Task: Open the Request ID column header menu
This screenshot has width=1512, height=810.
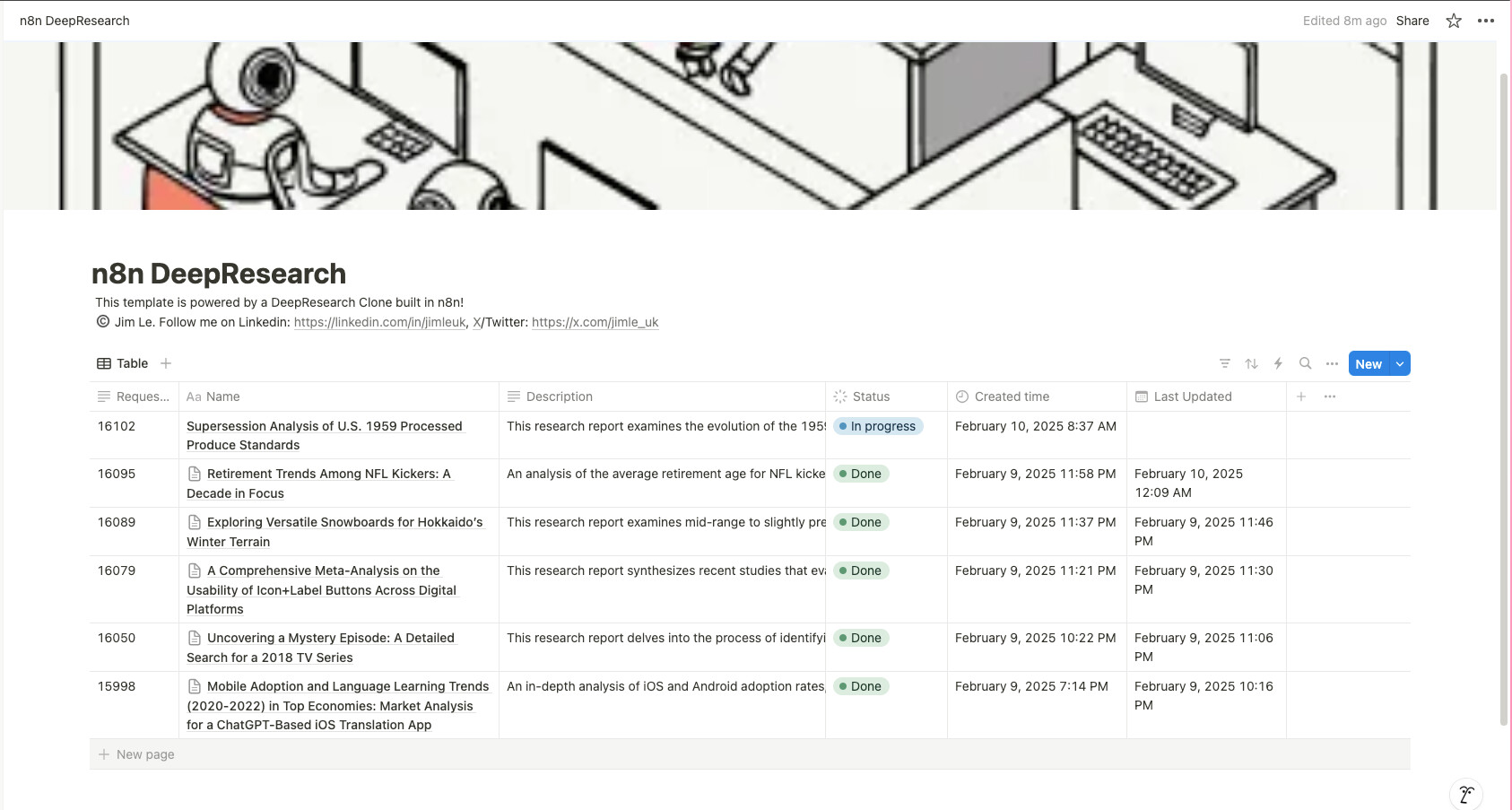Action: [x=134, y=396]
